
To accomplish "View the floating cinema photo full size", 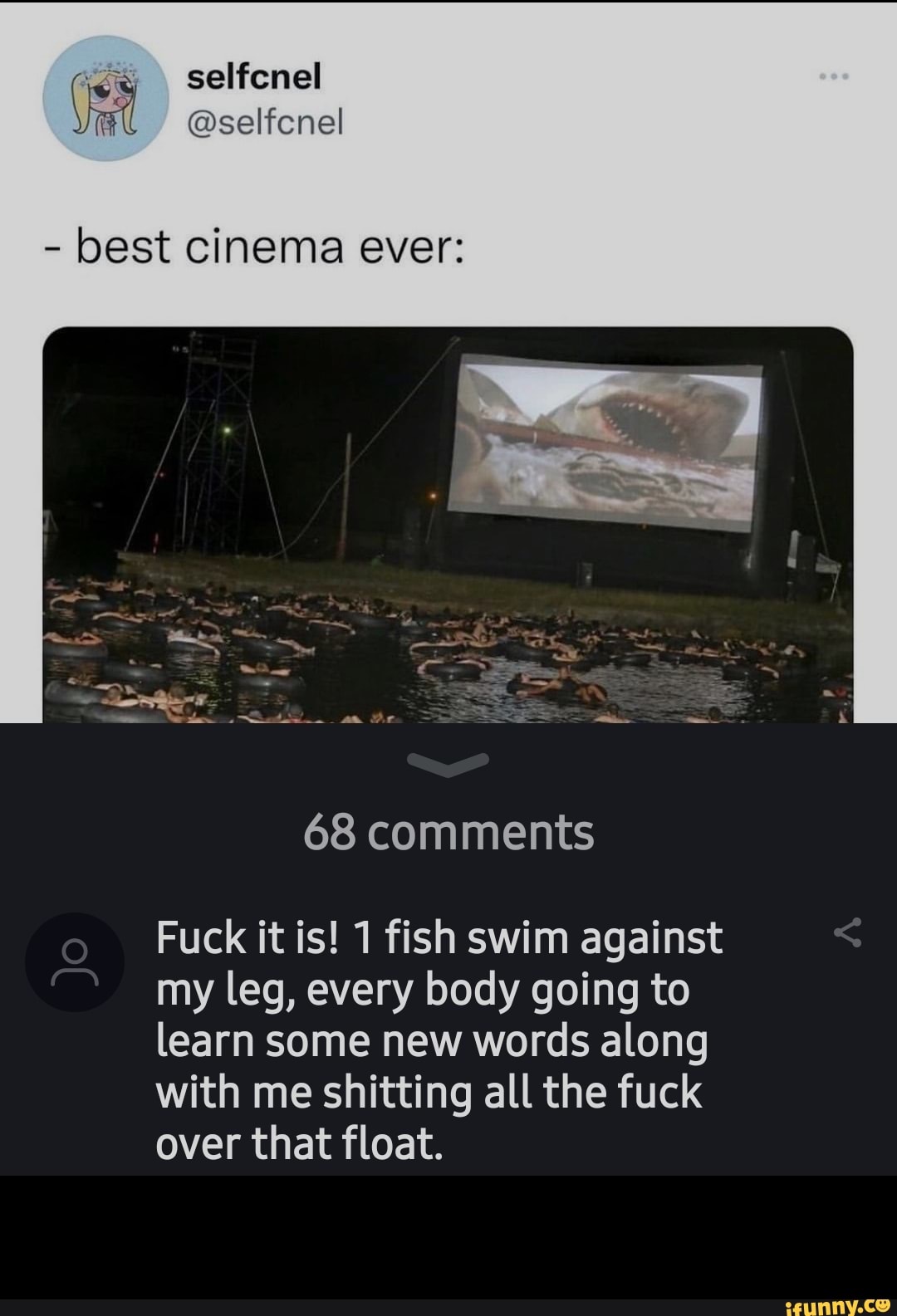I will [x=448, y=525].
